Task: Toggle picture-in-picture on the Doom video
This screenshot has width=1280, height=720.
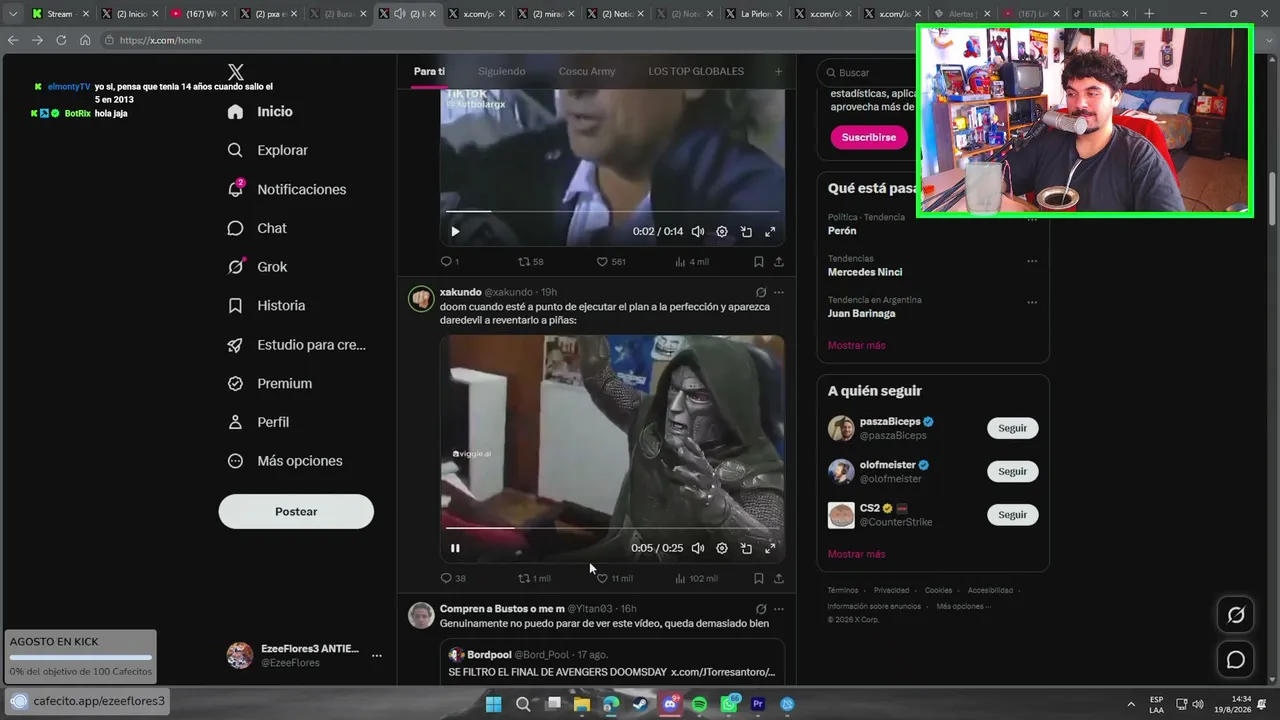Action: [x=746, y=548]
